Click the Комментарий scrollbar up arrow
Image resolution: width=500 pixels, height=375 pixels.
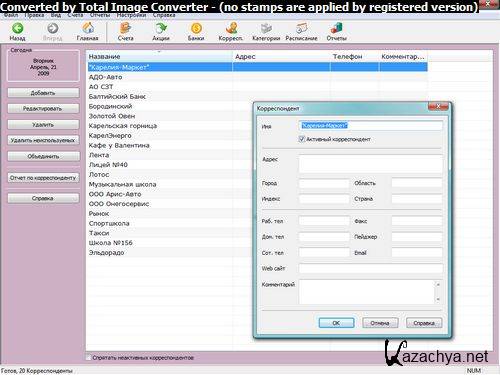(x=438, y=284)
